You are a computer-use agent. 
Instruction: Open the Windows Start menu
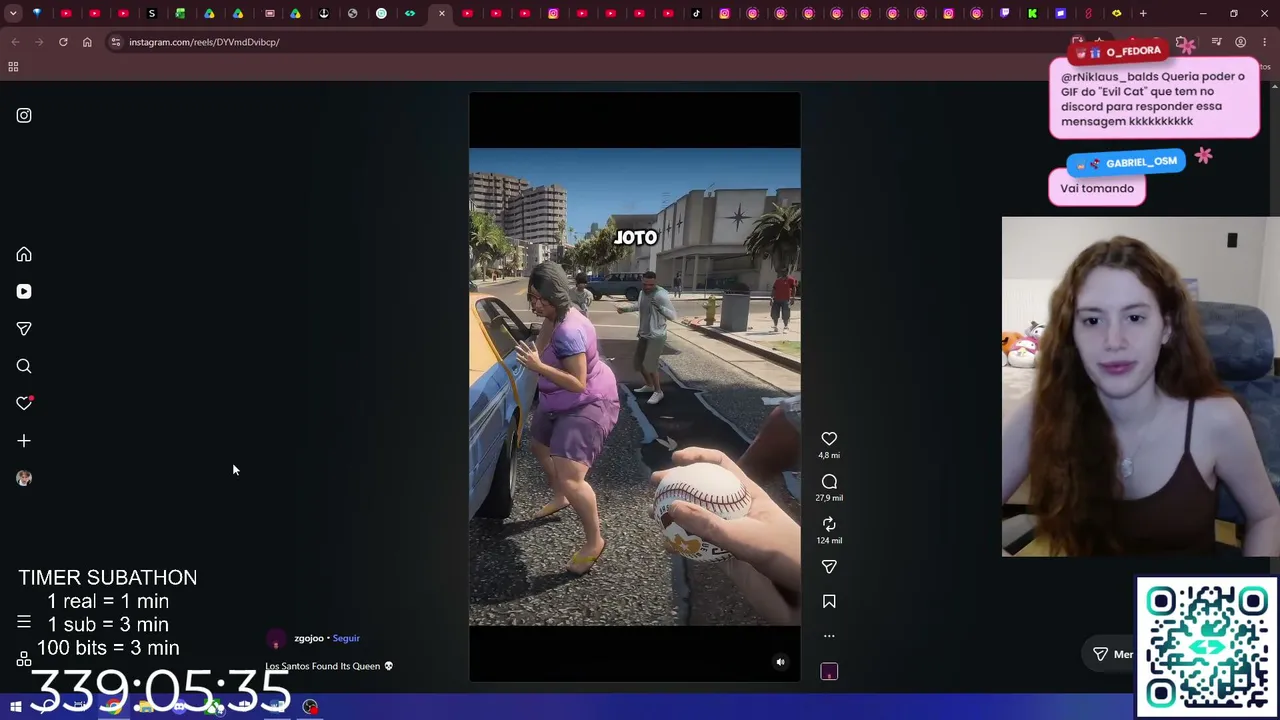[15, 707]
